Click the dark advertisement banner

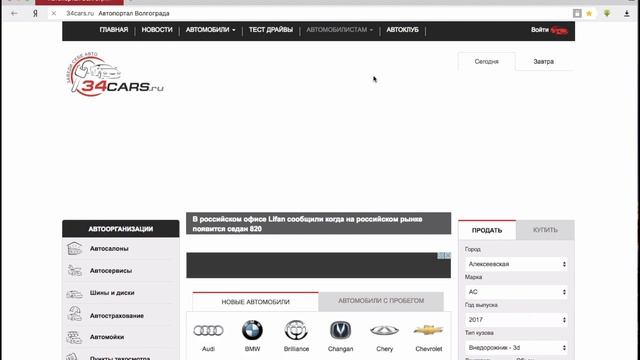tap(318, 265)
